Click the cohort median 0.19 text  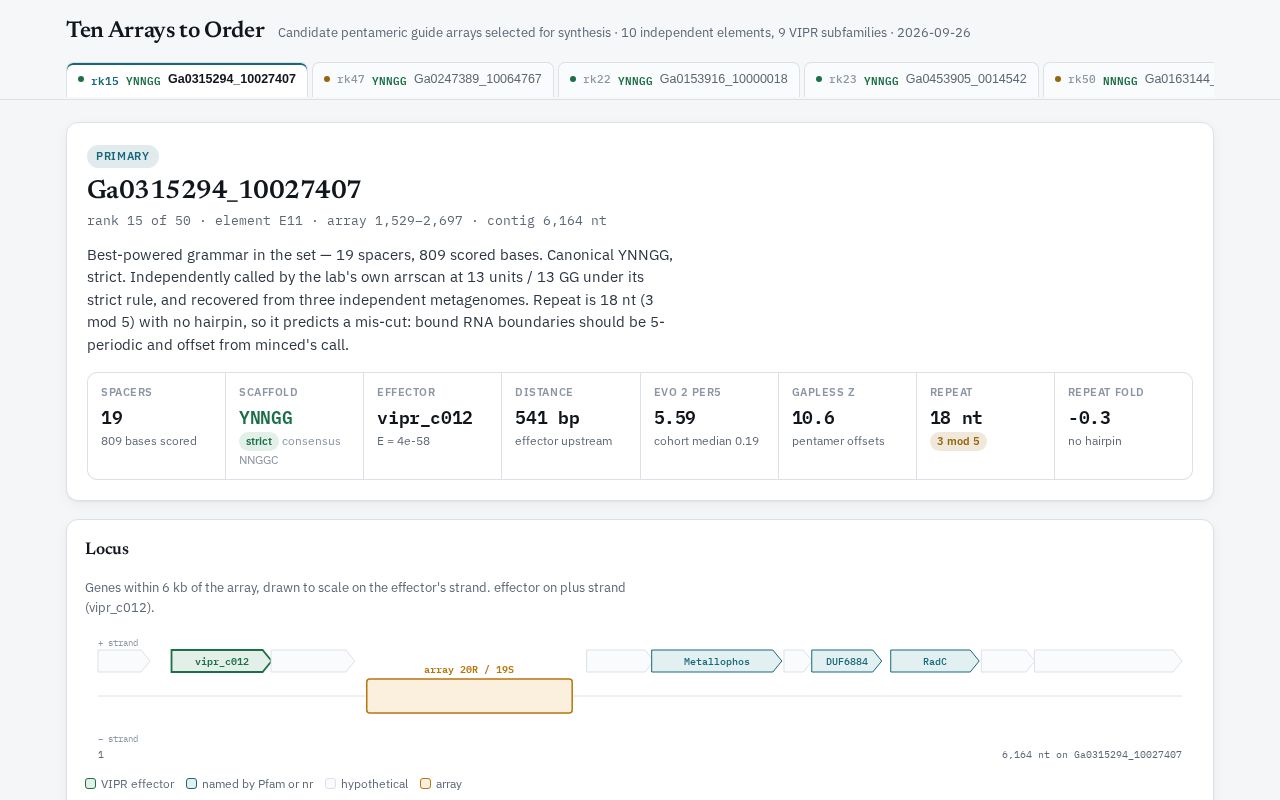tap(706, 441)
